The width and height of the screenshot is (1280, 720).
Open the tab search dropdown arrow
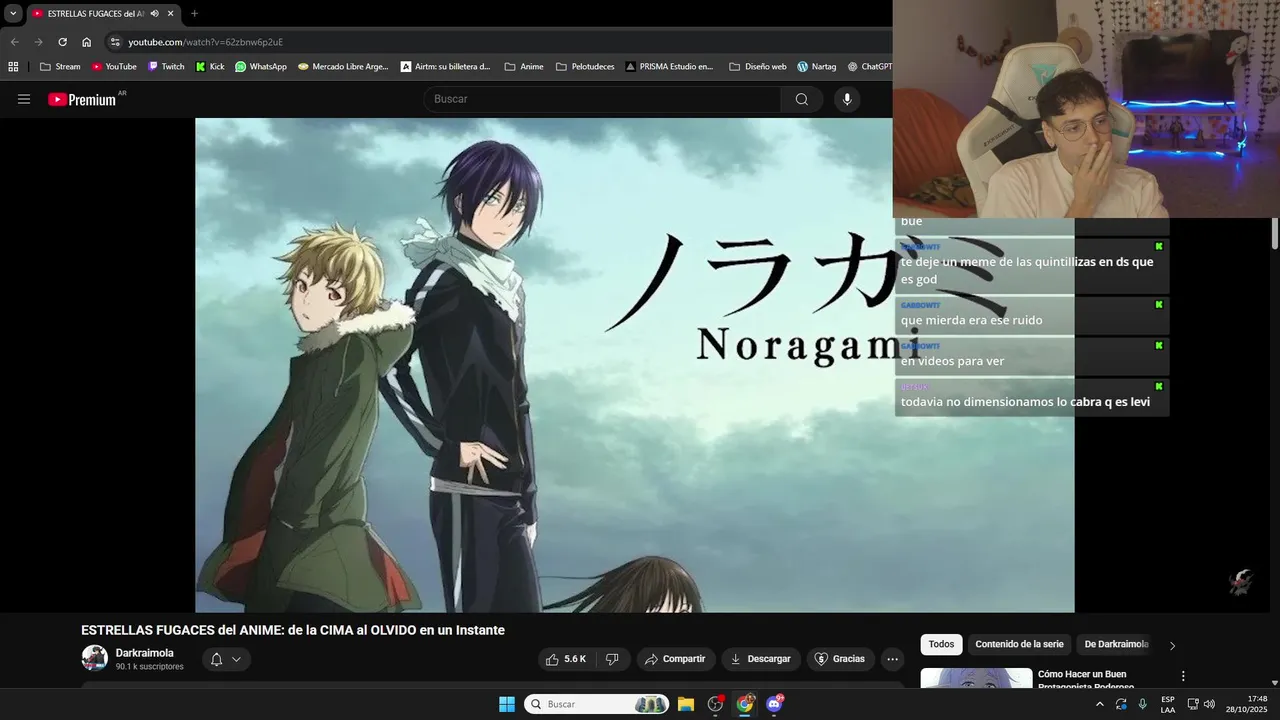tap(13, 14)
